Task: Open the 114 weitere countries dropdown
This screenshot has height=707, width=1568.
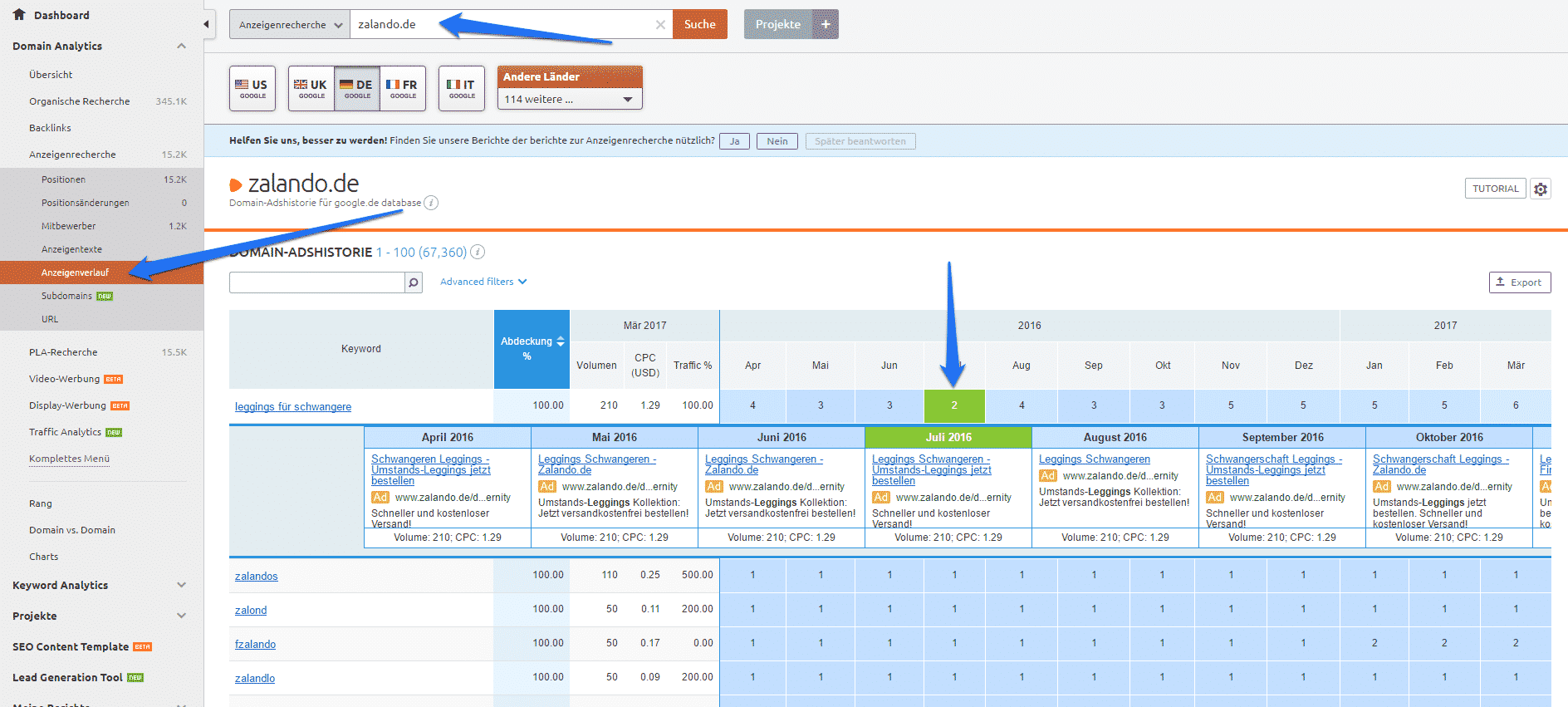Action: click(x=570, y=99)
